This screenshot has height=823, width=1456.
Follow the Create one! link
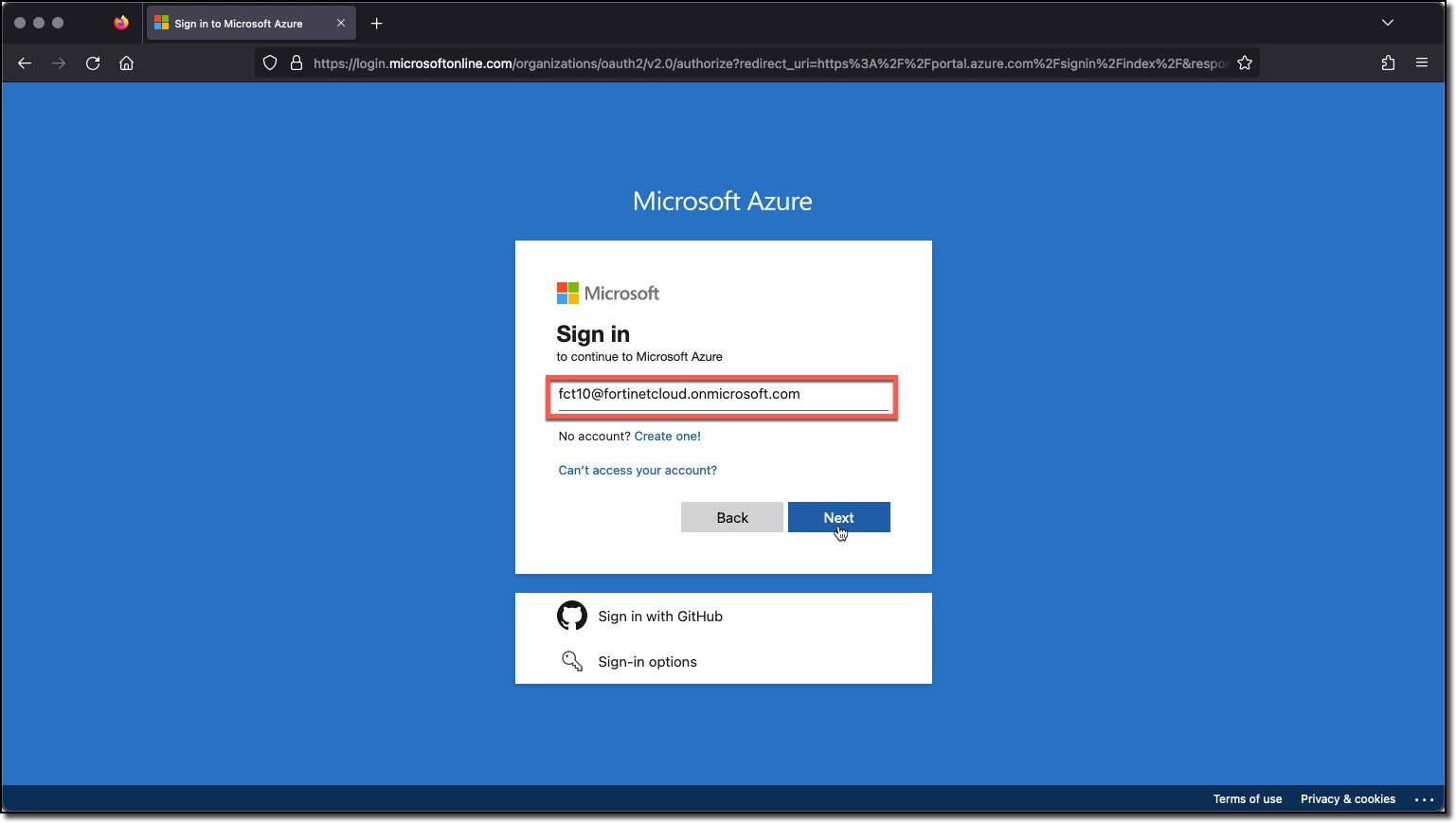pyautogui.click(x=668, y=437)
